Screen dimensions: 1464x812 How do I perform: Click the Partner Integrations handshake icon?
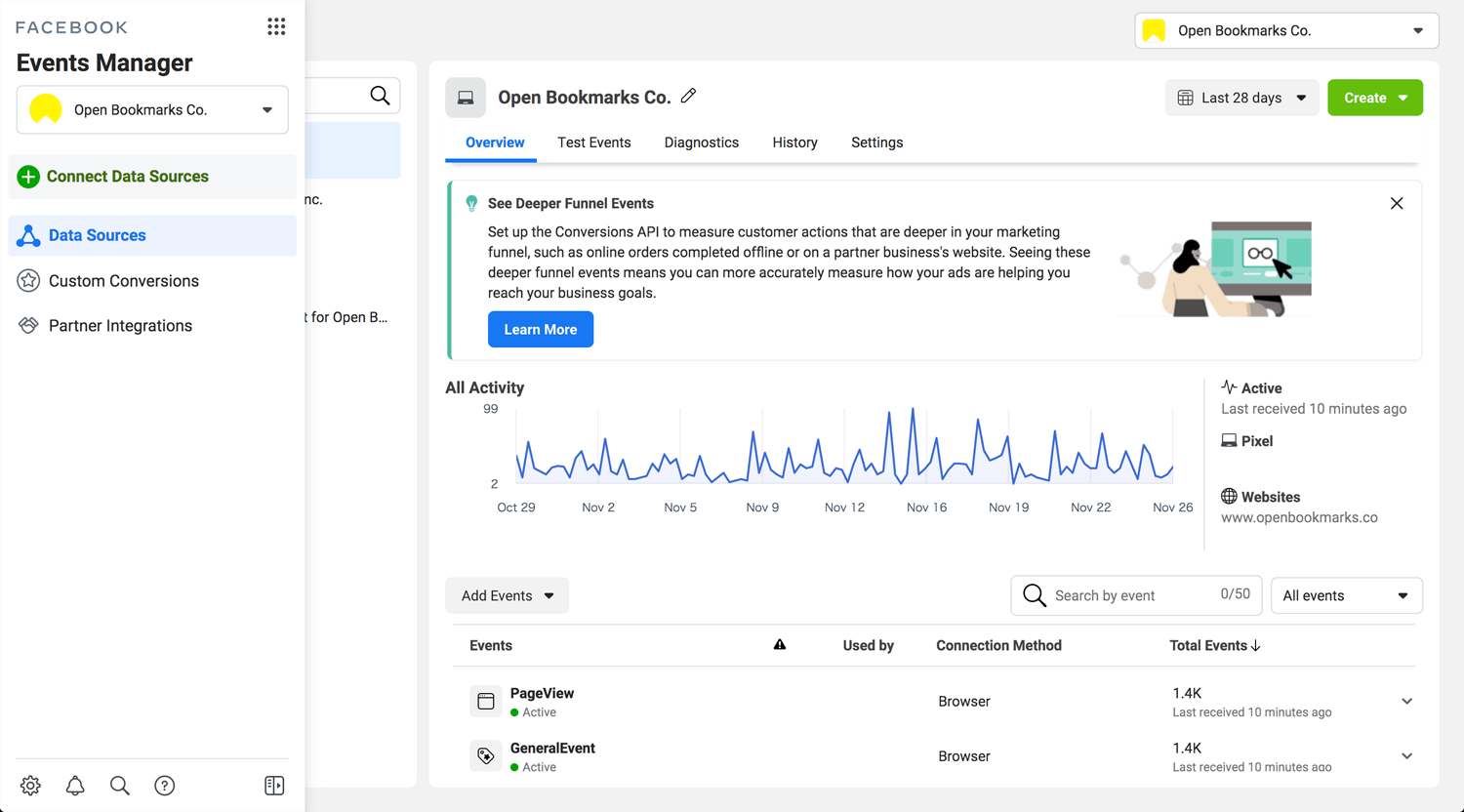click(28, 326)
